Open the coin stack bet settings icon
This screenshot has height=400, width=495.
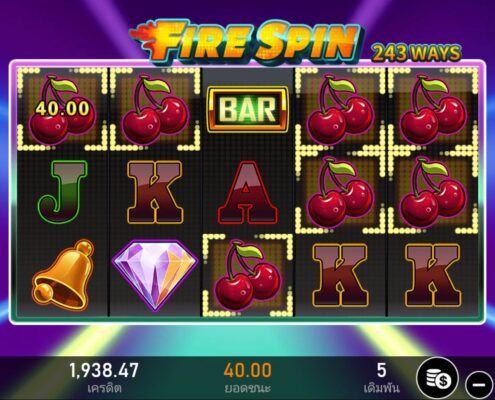click(x=439, y=378)
